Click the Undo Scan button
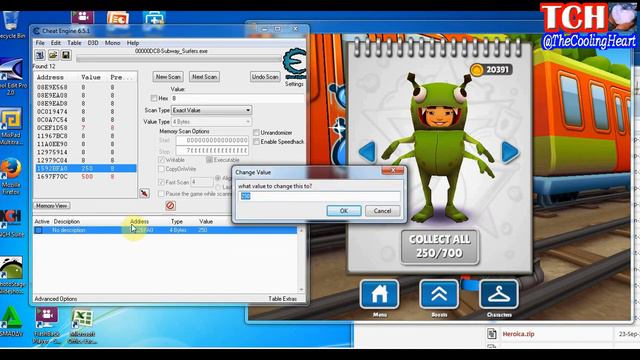640x360 pixels. [265, 77]
